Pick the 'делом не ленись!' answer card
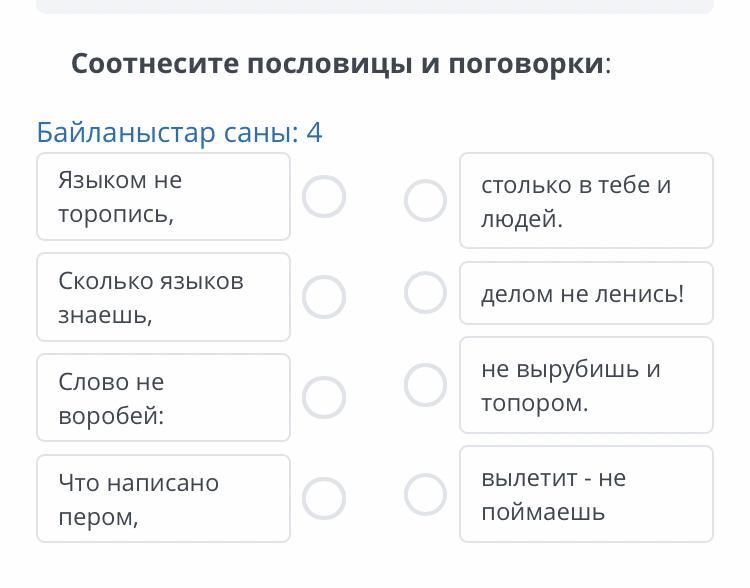750x588 pixels. [586, 294]
